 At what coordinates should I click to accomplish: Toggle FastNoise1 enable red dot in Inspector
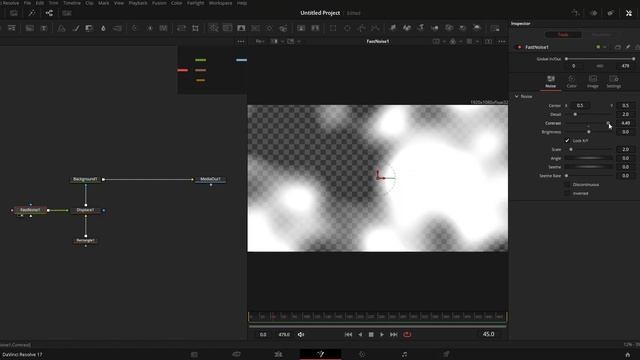click(x=519, y=47)
